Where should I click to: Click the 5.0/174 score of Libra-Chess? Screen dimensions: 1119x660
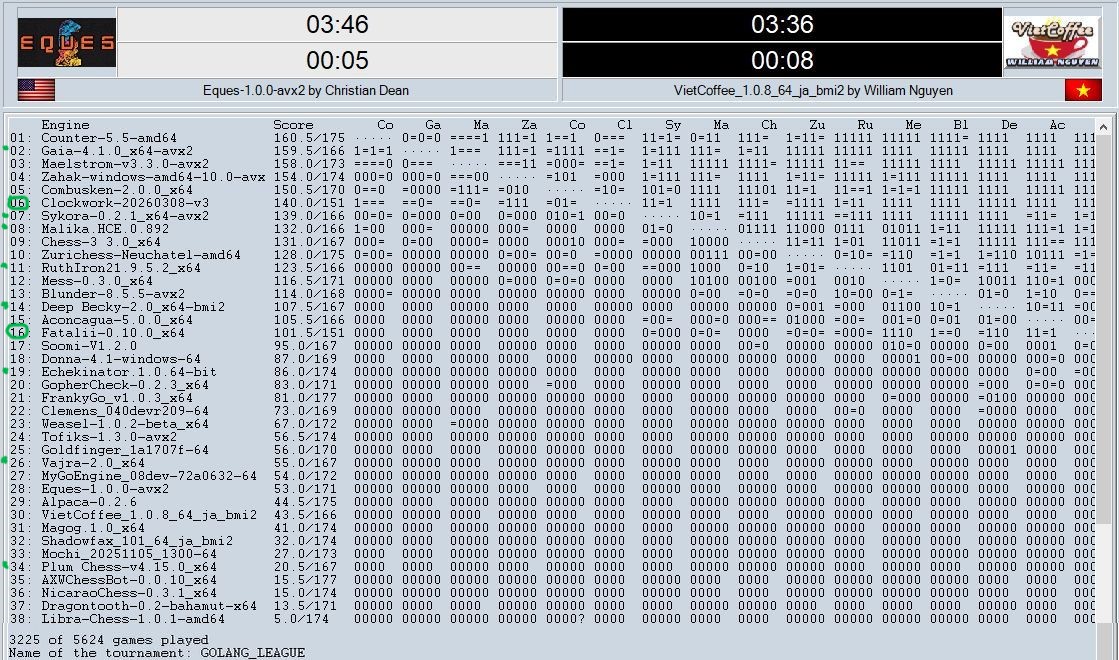coord(301,619)
